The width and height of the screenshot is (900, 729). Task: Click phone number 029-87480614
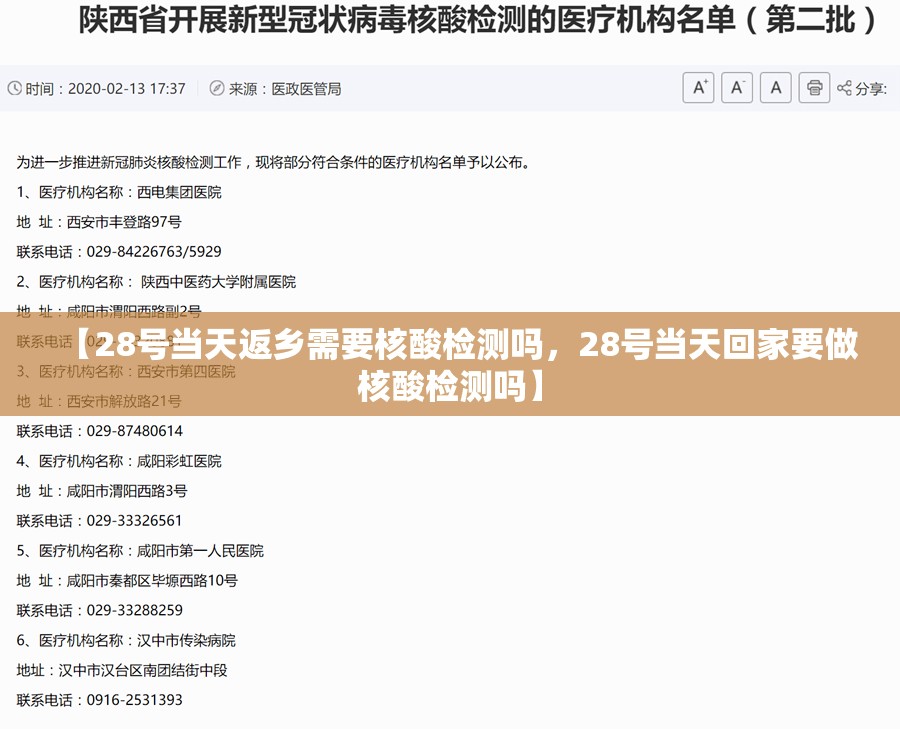tap(134, 431)
